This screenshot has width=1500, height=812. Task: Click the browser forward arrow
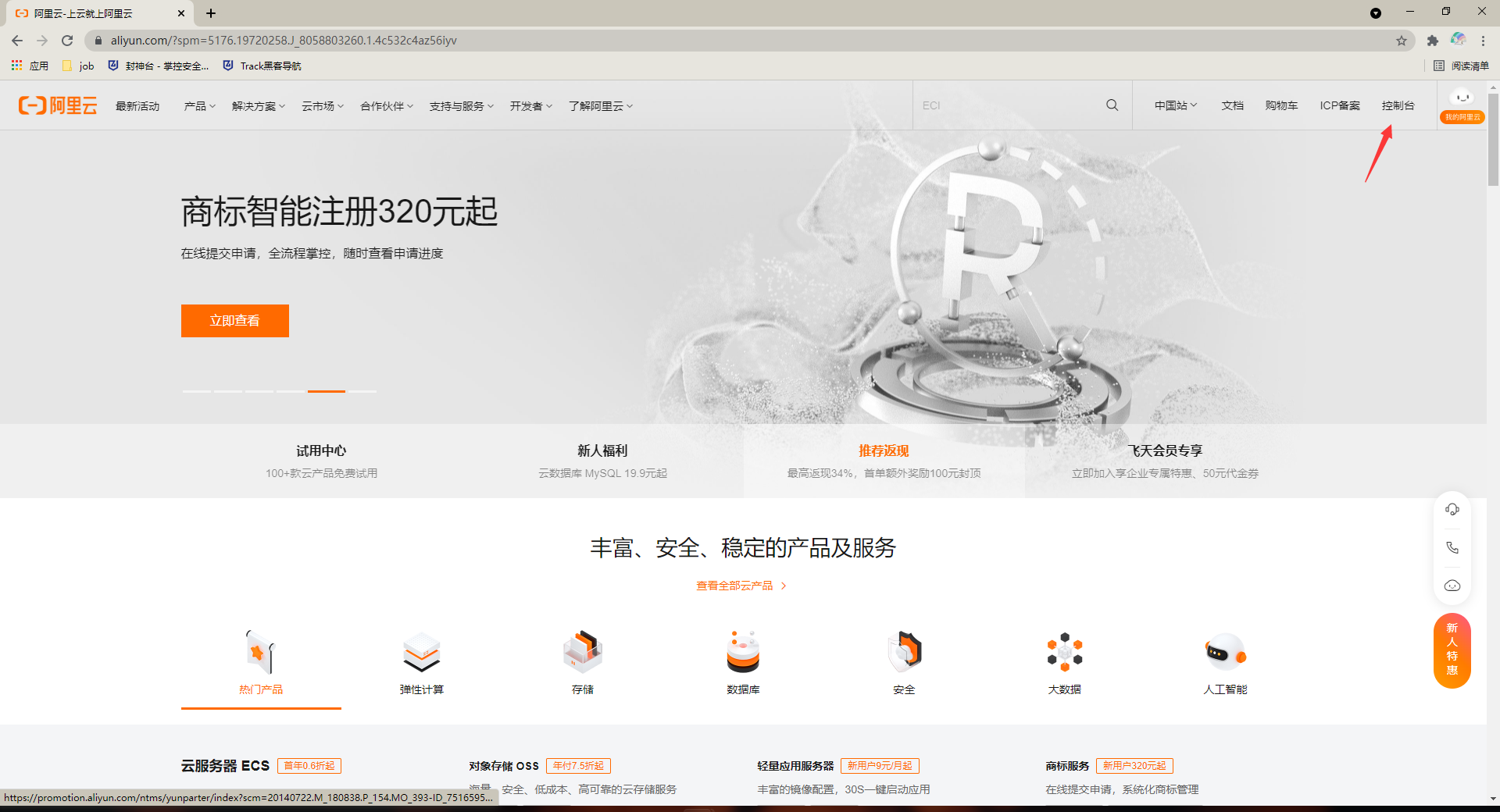pyautogui.click(x=42, y=41)
